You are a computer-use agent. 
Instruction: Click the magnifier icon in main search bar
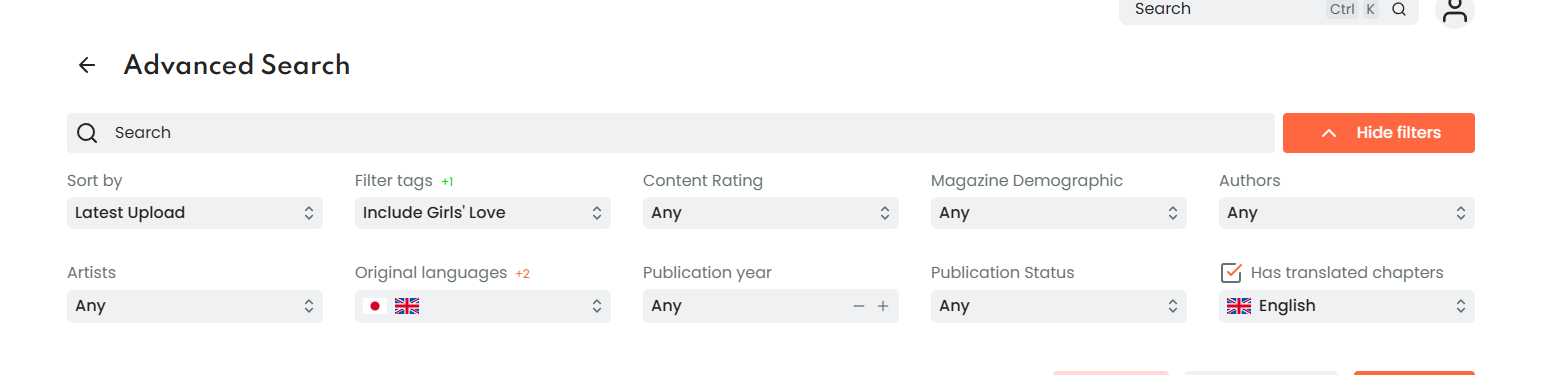point(87,133)
